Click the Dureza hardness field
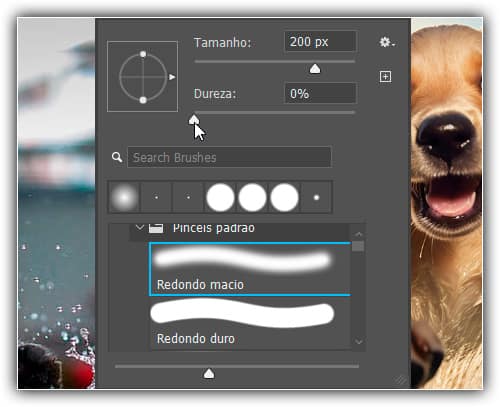 point(320,93)
